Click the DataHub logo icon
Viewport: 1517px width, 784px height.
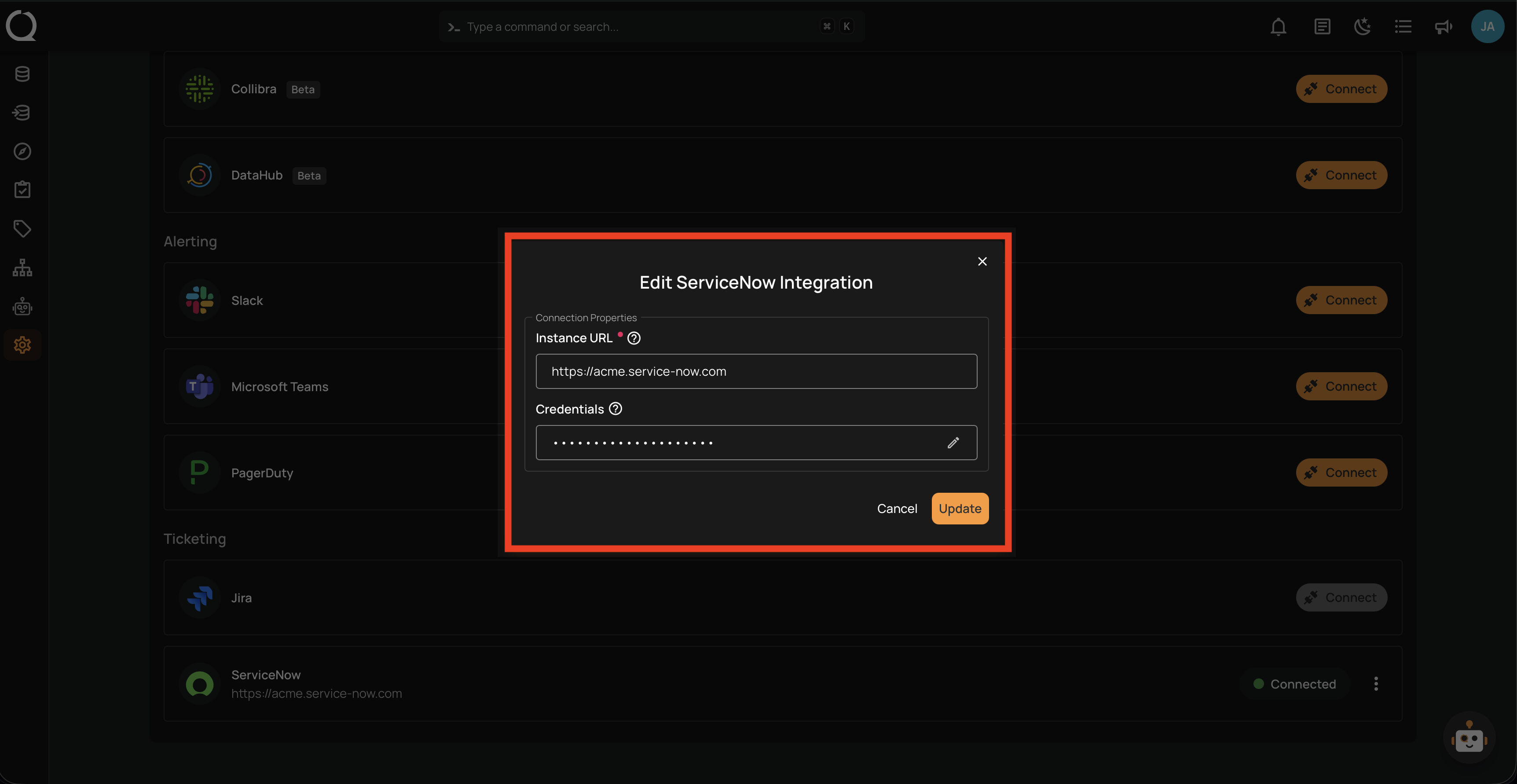(x=200, y=175)
